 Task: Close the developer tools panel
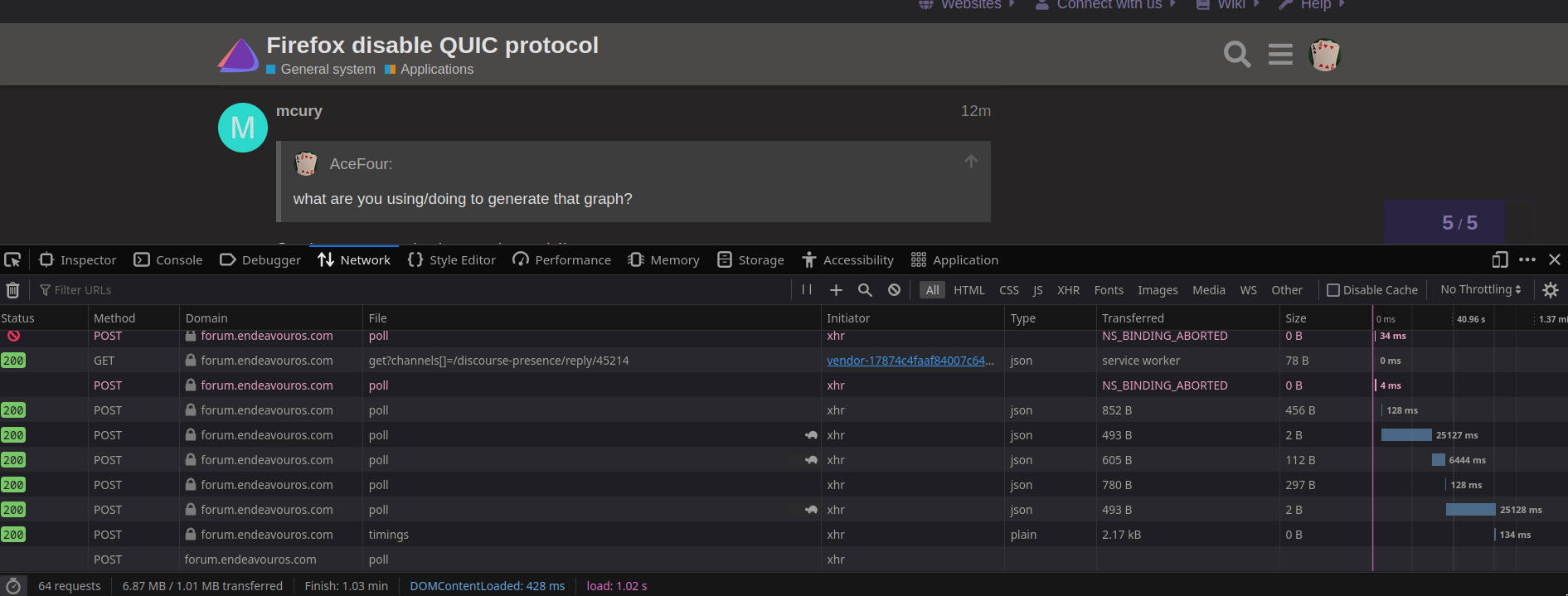click(1555, 260)
